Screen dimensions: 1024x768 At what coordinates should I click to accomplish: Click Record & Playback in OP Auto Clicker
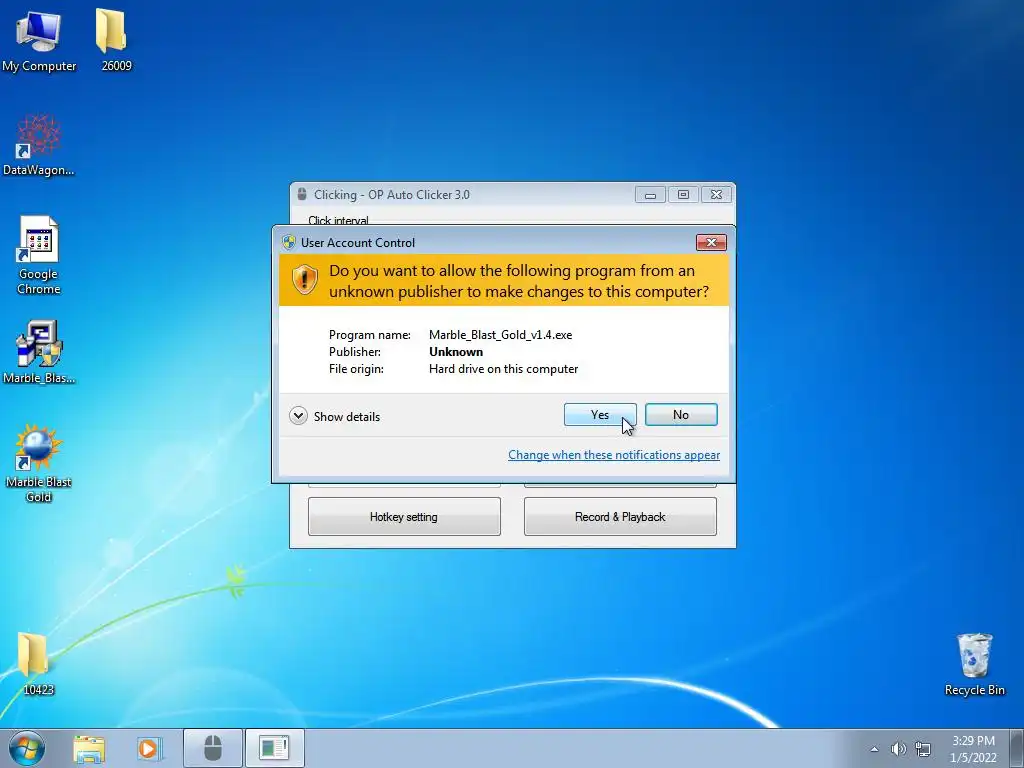tap(620, 517)
